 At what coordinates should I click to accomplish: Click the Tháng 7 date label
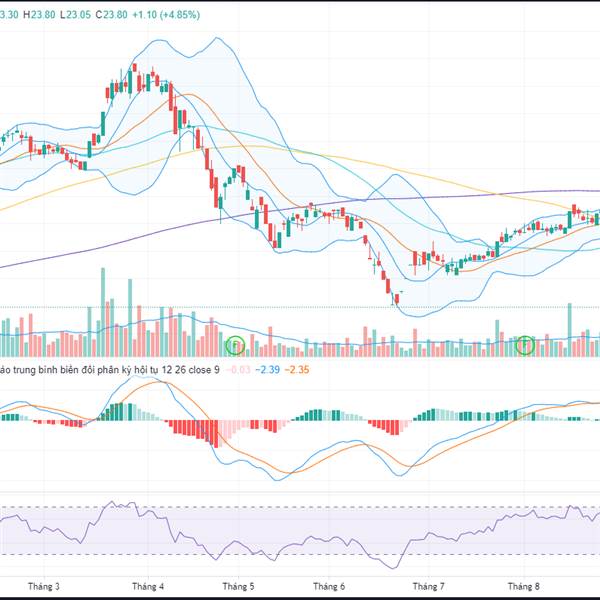428,586
